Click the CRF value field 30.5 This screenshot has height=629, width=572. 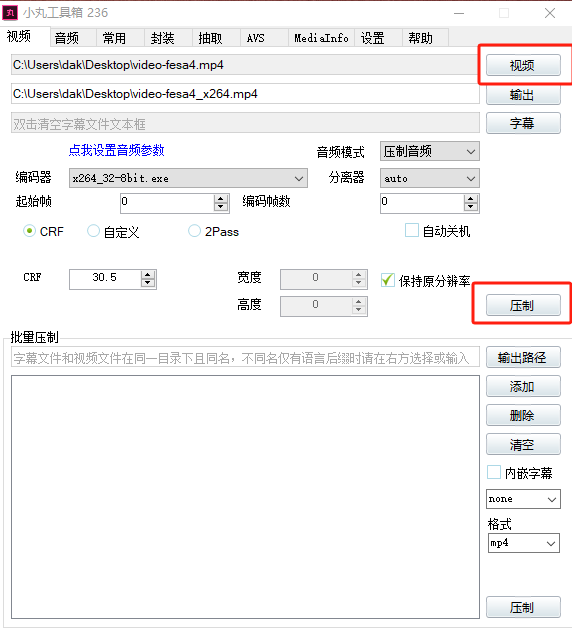pos(105,279)
